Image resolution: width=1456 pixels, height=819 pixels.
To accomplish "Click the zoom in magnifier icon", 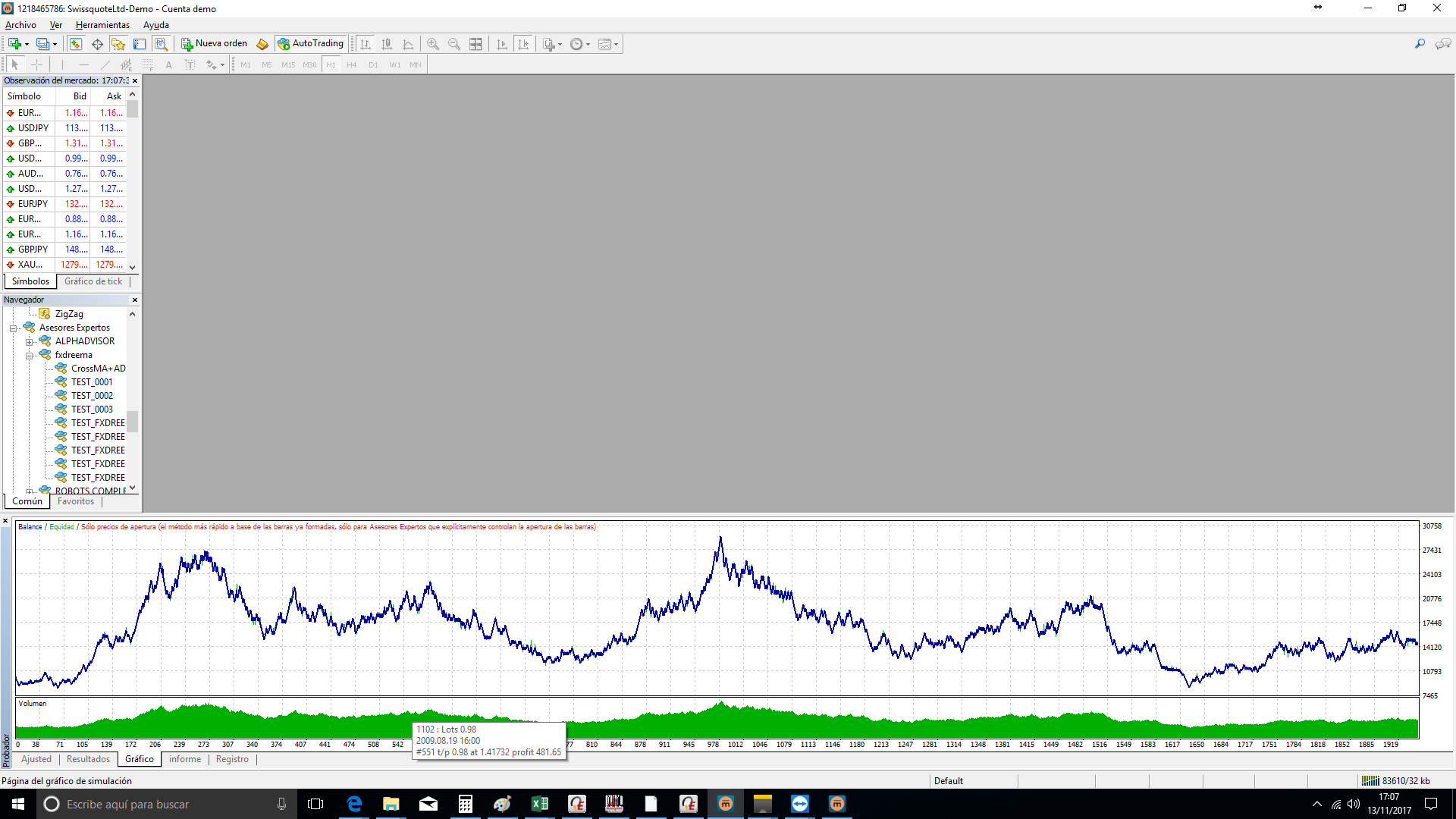I will tap(433, 44).
